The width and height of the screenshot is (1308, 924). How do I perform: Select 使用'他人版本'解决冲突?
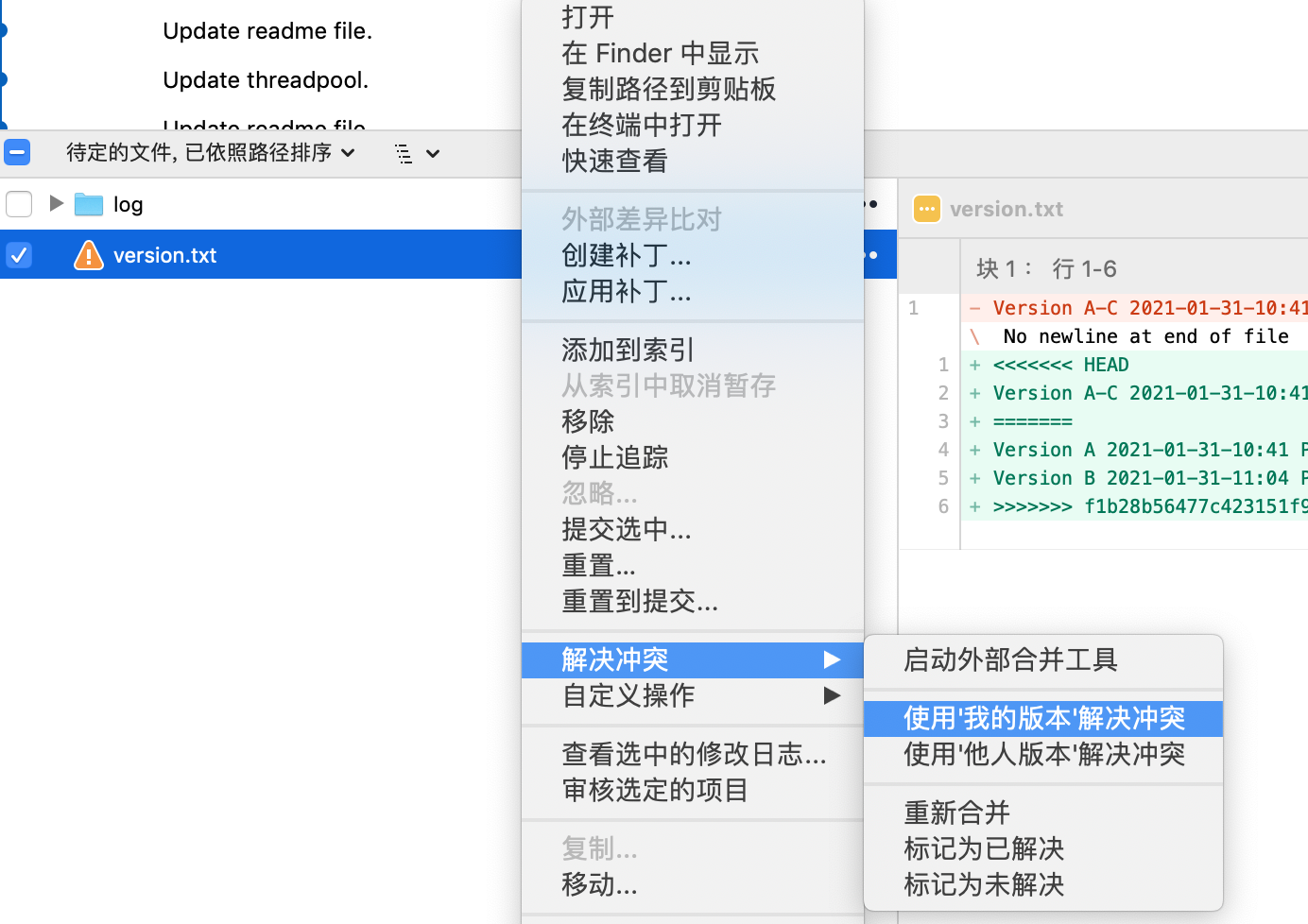1043,754
